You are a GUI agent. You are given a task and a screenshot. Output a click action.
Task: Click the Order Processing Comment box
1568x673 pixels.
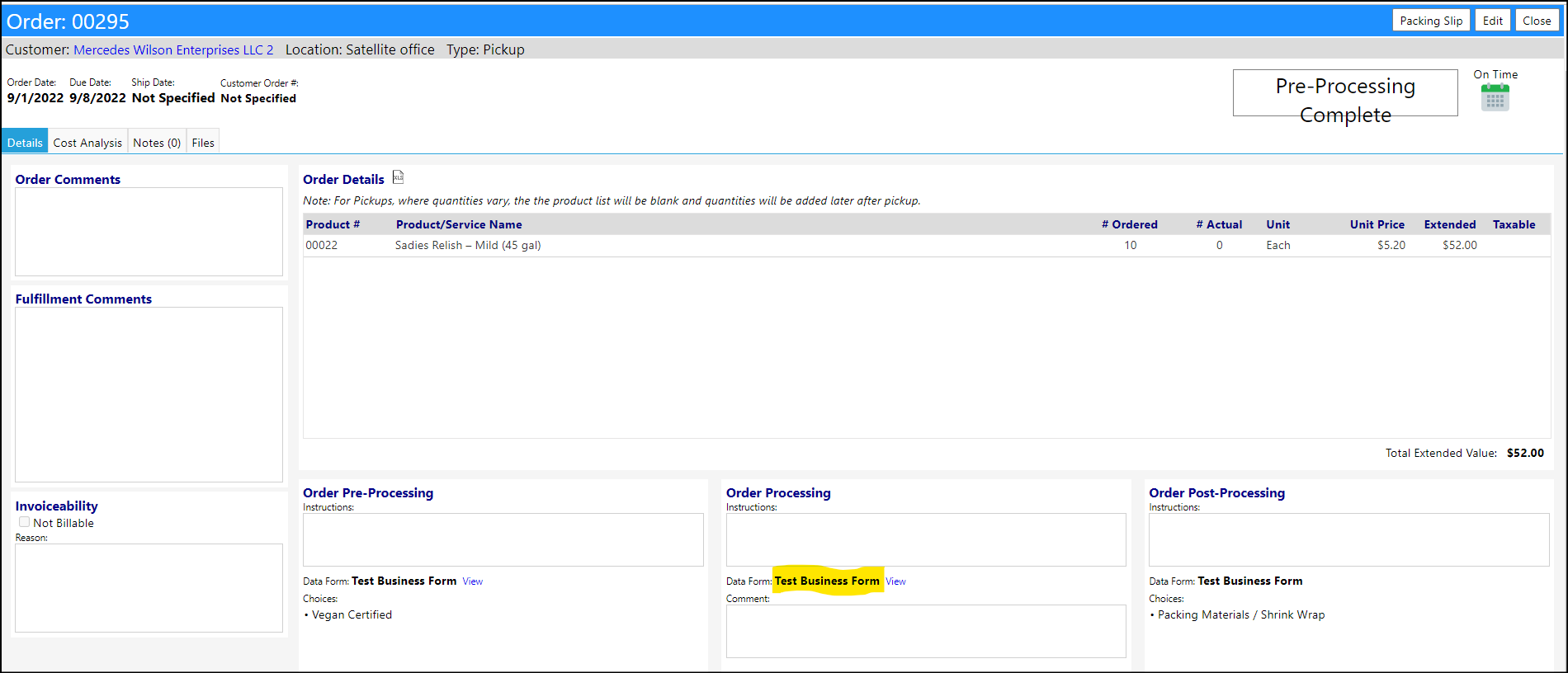(926, 632)
